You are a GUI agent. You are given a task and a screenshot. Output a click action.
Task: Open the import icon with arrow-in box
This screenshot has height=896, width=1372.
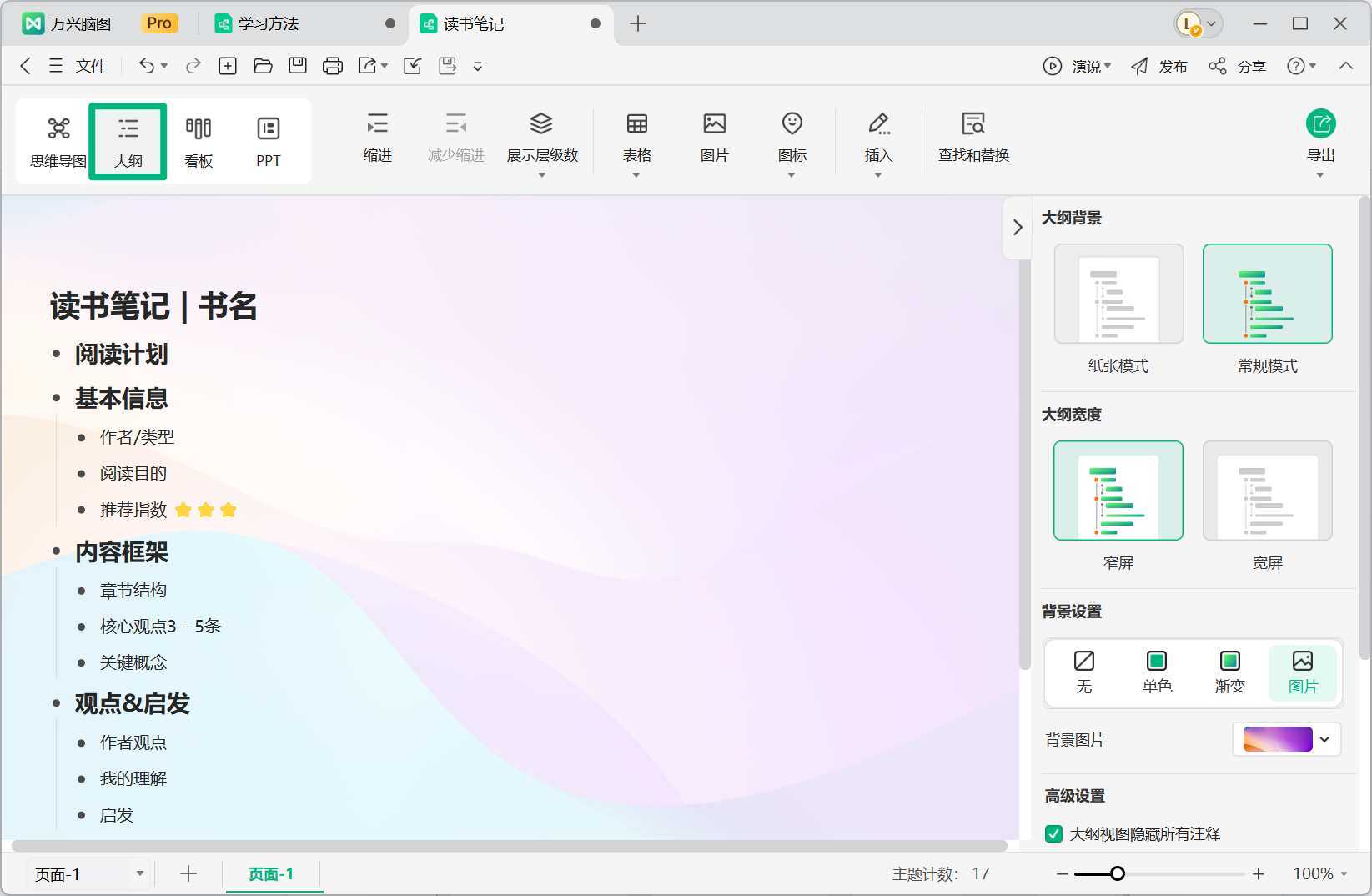coord(413,66)
